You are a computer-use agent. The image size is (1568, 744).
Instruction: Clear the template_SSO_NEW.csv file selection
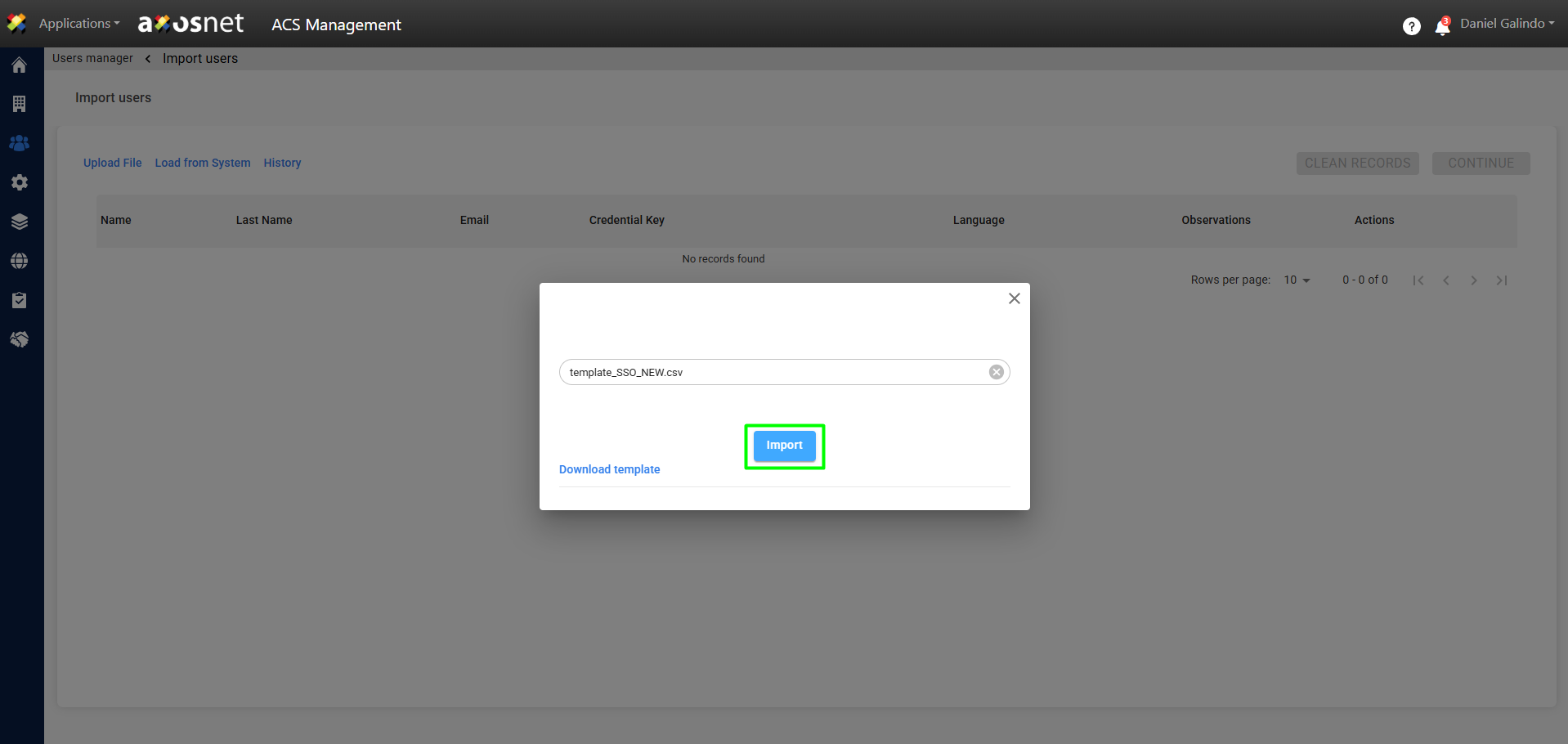[996, 372]
